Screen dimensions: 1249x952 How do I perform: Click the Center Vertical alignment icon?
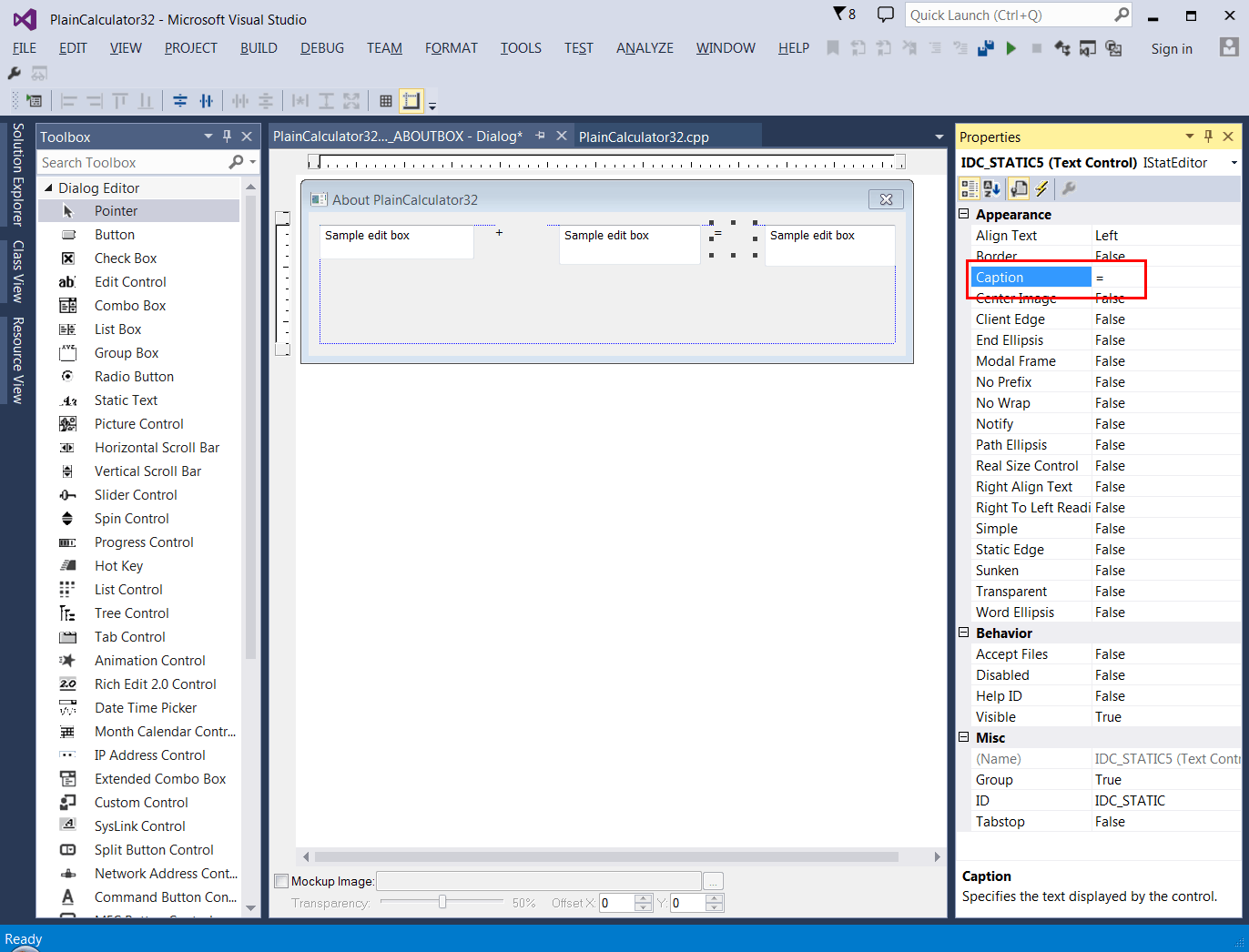click(180, 101)
